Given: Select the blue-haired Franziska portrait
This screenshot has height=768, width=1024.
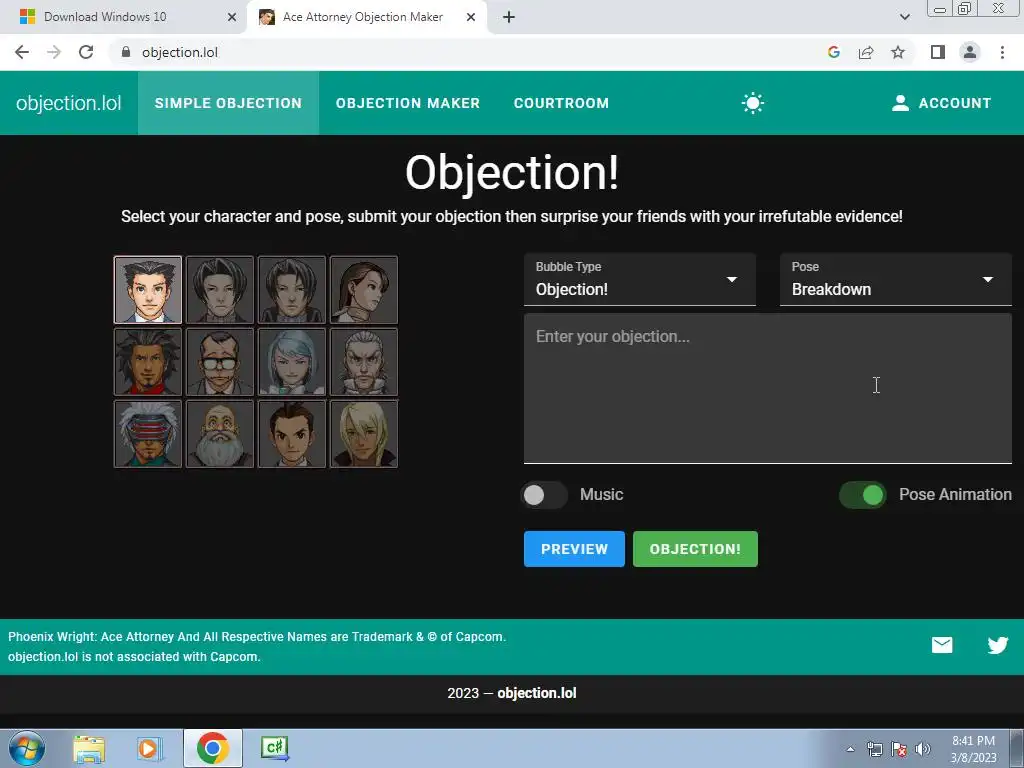Looking at the screenshot, I should tap(292, 362).
